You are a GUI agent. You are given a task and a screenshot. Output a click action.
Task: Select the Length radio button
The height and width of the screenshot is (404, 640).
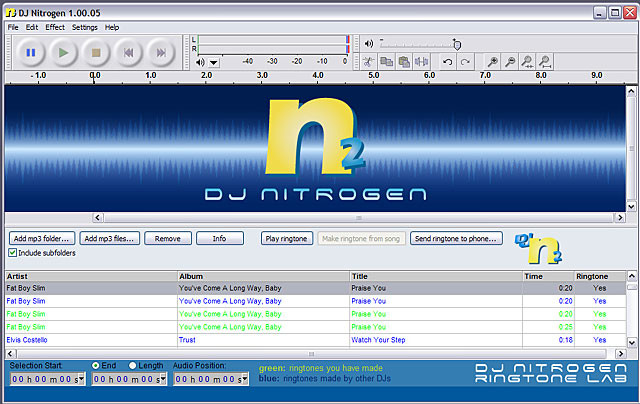pos(132,366)
